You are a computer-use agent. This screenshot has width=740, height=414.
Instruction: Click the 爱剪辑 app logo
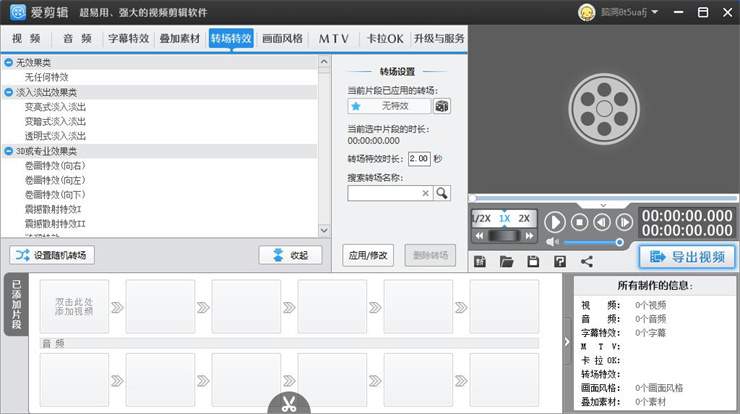click(x=18, y=12)
